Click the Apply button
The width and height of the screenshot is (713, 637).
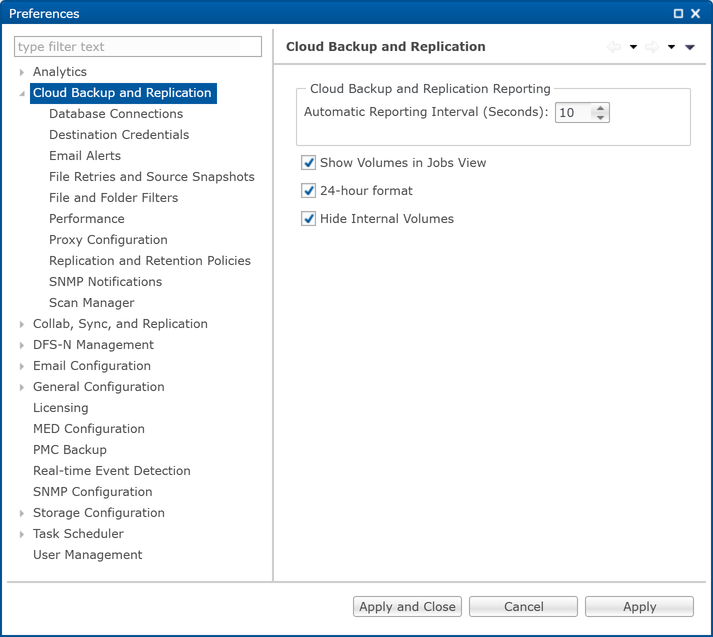click(639, 607)
